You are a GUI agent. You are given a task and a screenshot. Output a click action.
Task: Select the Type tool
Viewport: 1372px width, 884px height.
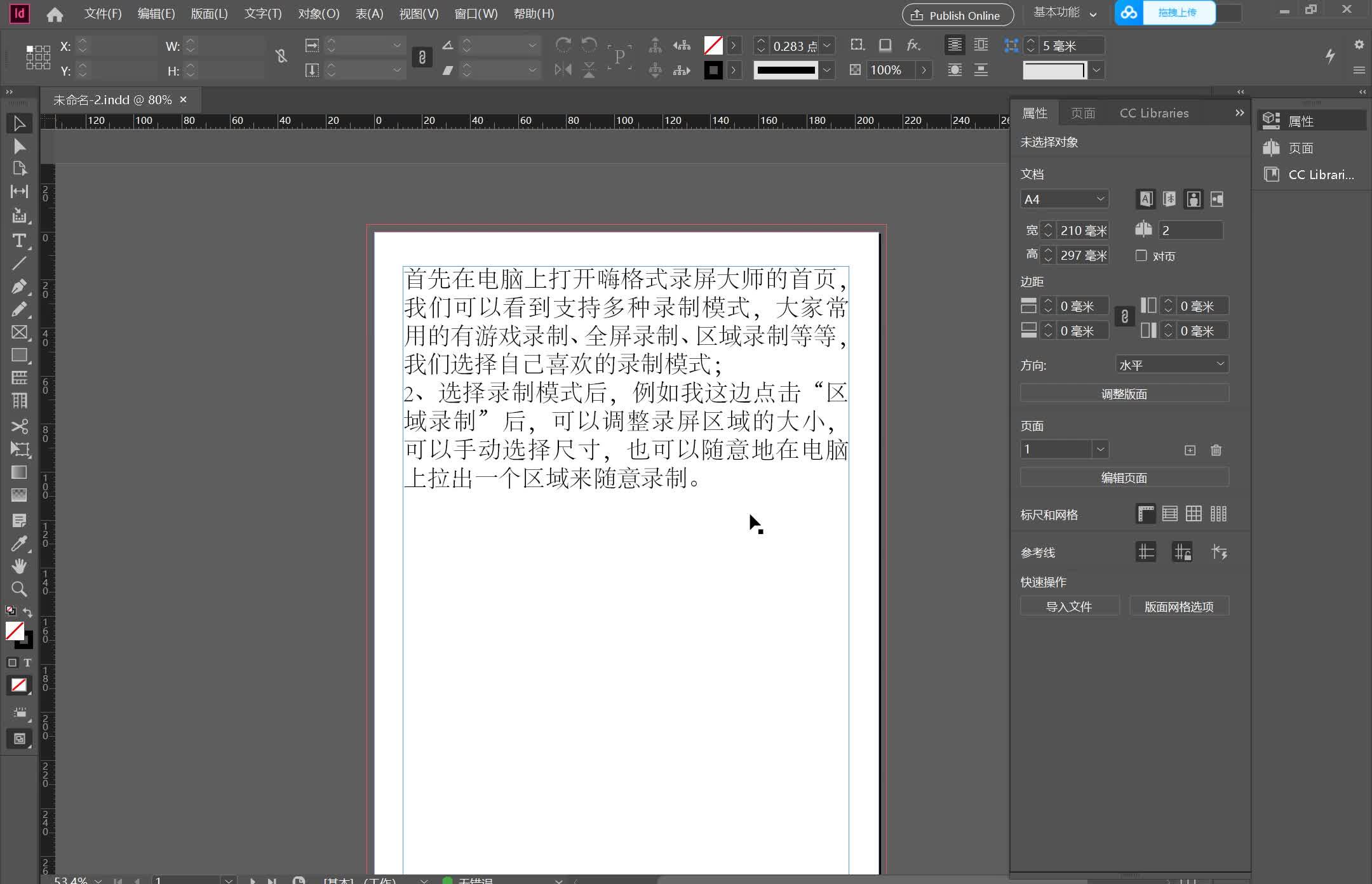(x=20, y=241)
